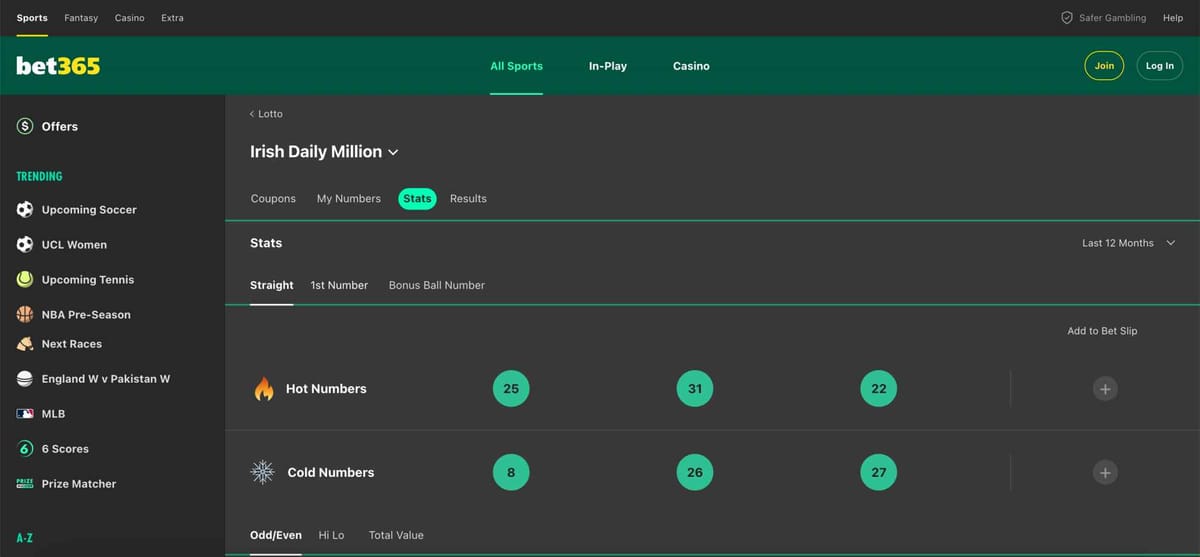Image resolution: width=1200 pixels, height=557 pixels.
Task: Select hot number ball 25
Action: pyautogui.click(x=511, y=389)
